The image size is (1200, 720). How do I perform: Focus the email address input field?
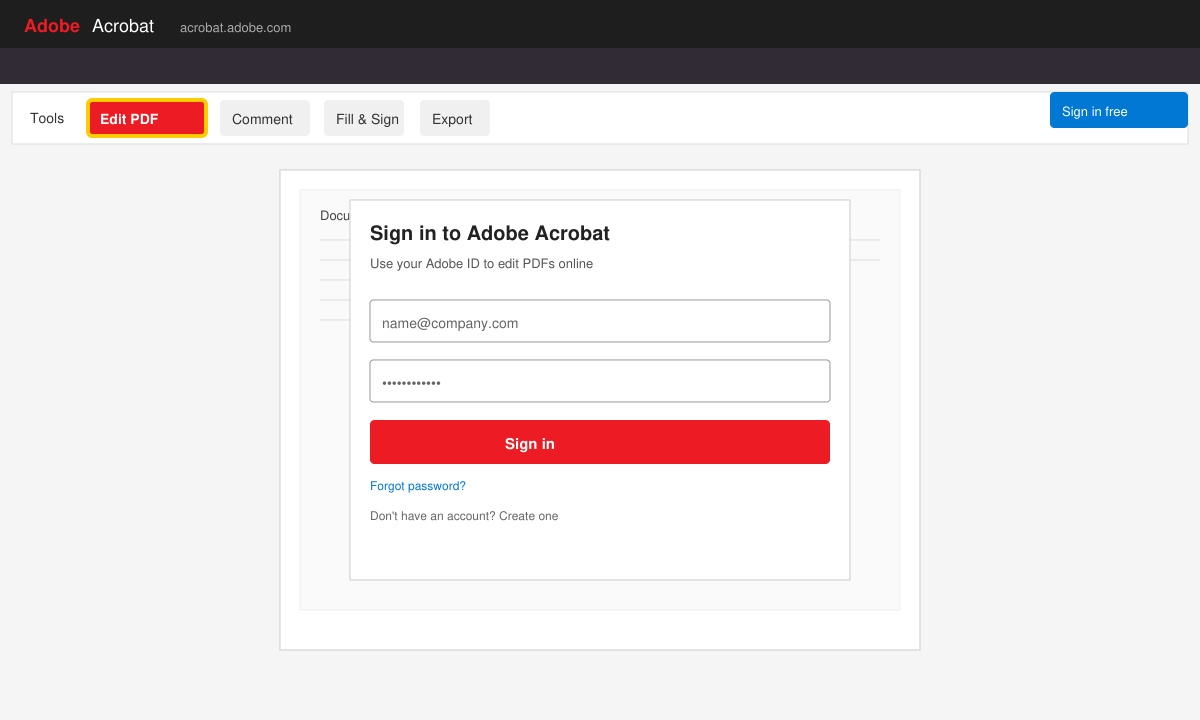[600, 321]
